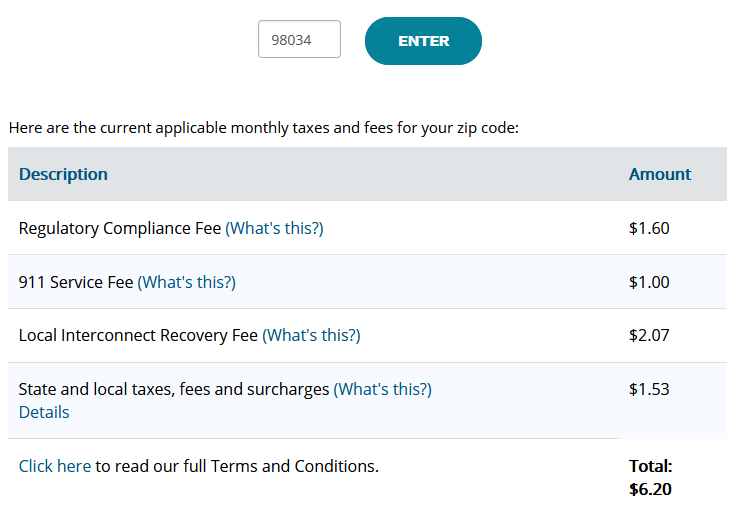
Task: Click the zip code input field showing 98034
Action: [x=299, y=39]
